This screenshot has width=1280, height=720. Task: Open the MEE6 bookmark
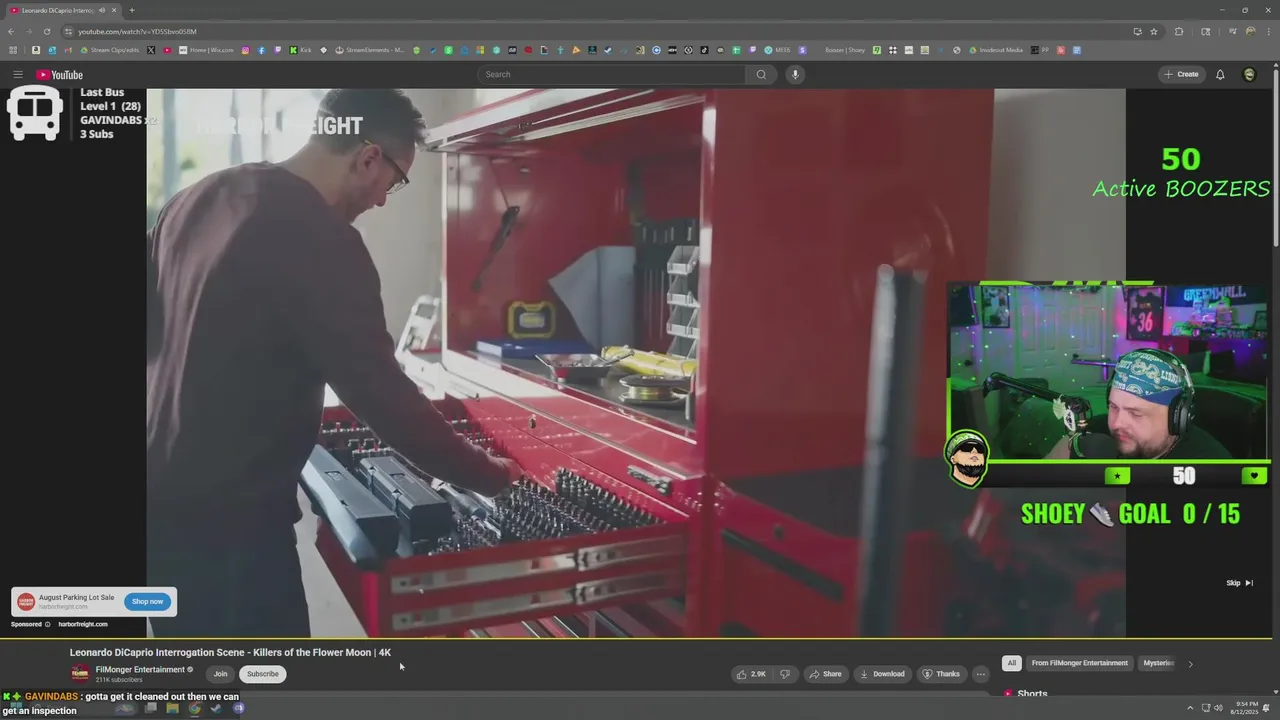tap(777, 50)
